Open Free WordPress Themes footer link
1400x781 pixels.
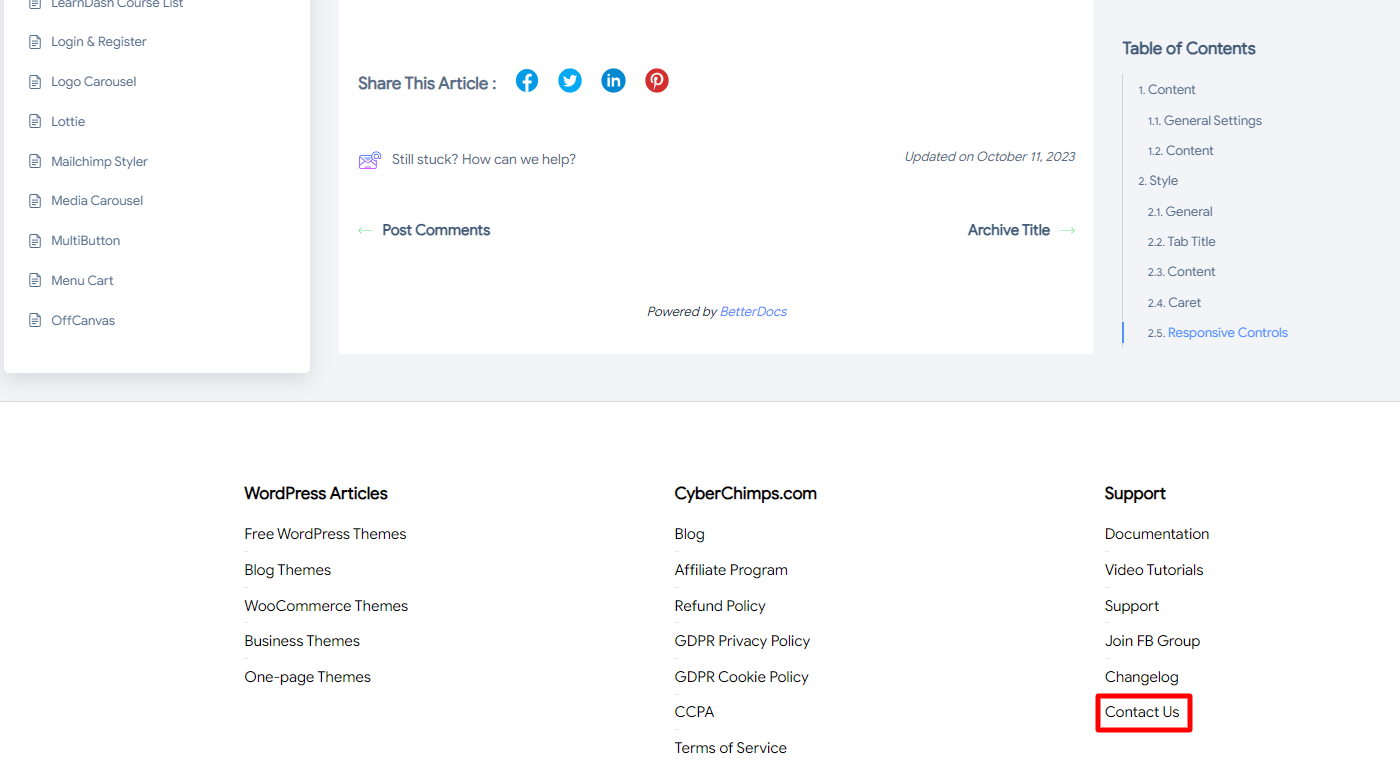pos(325,533)
